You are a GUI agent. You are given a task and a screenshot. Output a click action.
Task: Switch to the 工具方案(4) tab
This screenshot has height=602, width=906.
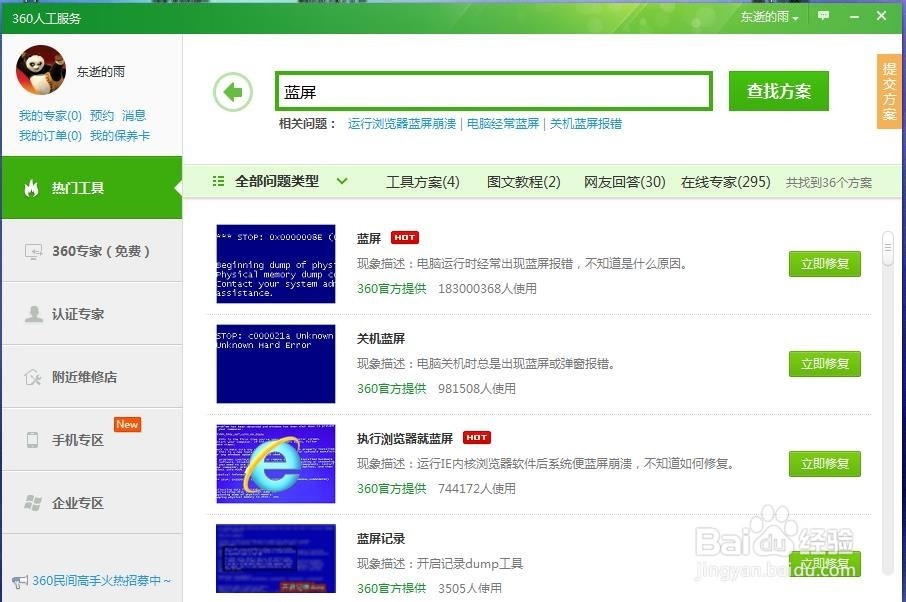(422, 182)
